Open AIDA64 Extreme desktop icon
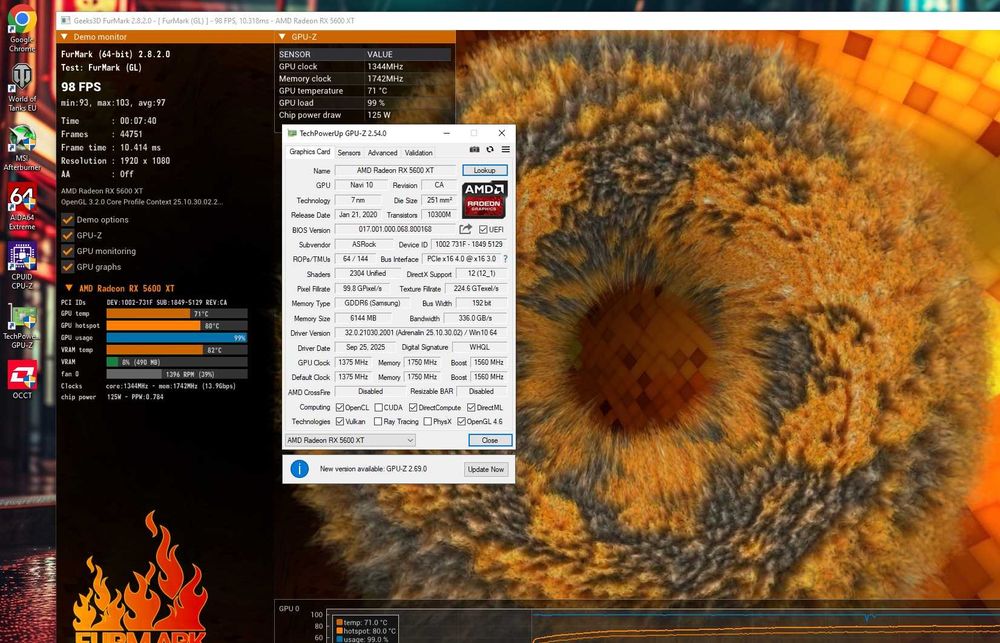 coord(22,207)
